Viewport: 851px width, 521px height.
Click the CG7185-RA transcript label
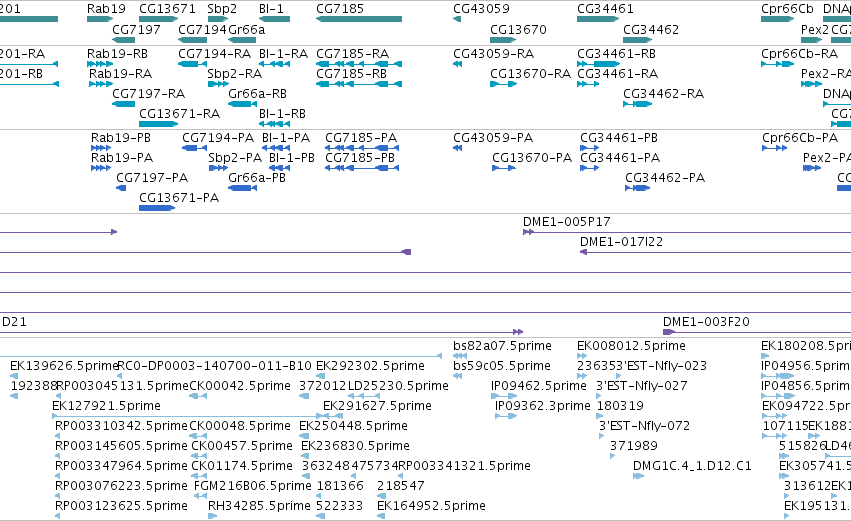[352, 54]
